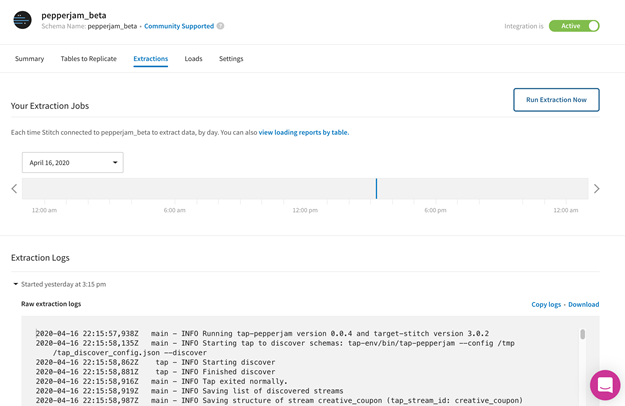Open the Settings tab
This screenshot has height=406, width=625.
[x=231, y=59]
